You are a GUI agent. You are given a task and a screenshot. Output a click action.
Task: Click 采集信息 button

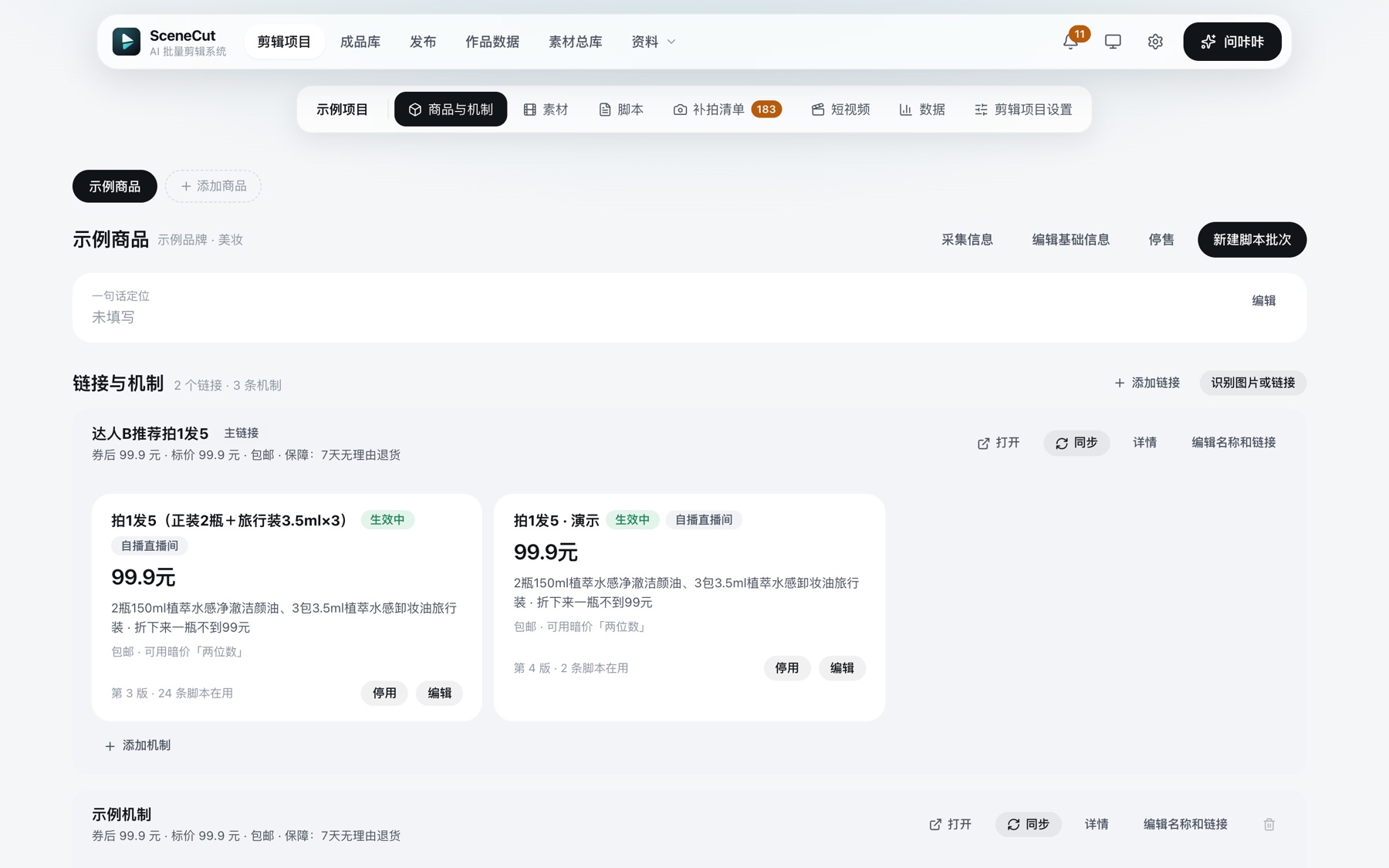[x=967, y=240]
